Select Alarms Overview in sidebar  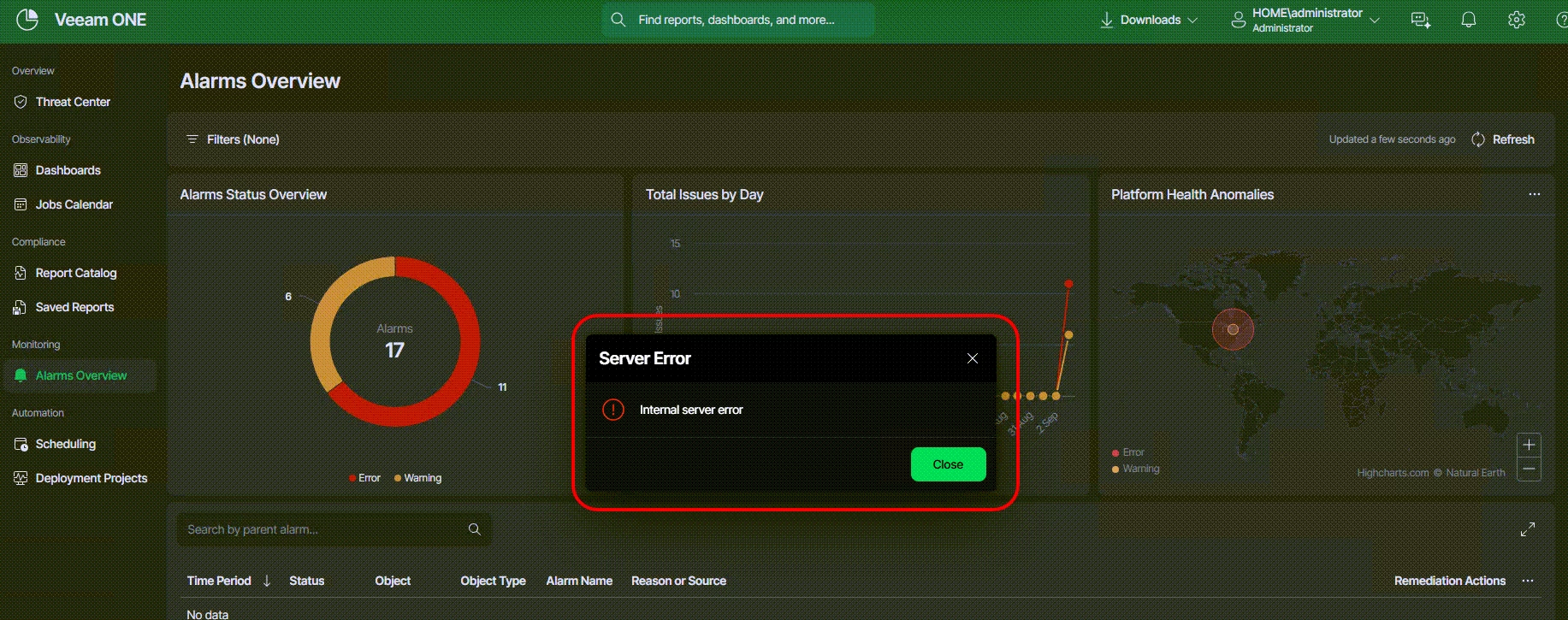[80, 375]
